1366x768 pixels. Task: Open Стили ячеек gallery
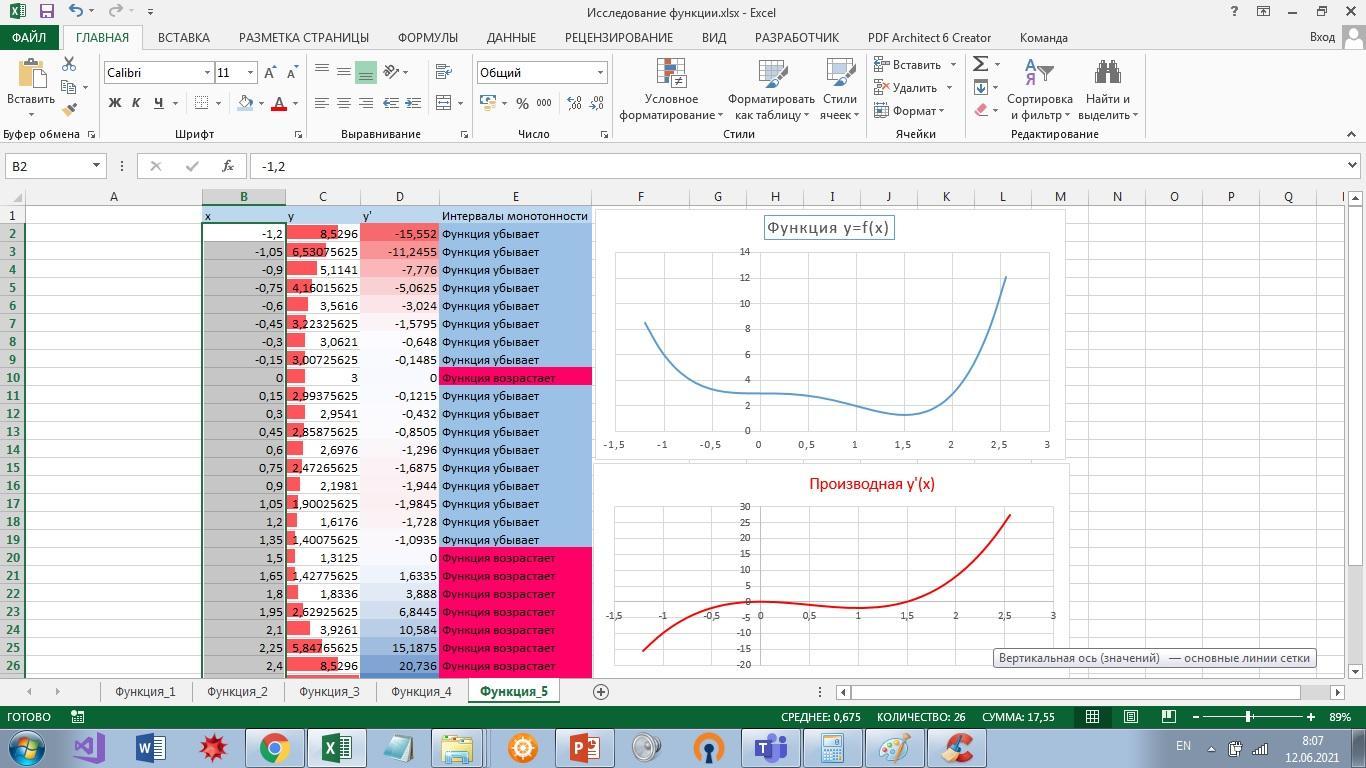(840, 89)
